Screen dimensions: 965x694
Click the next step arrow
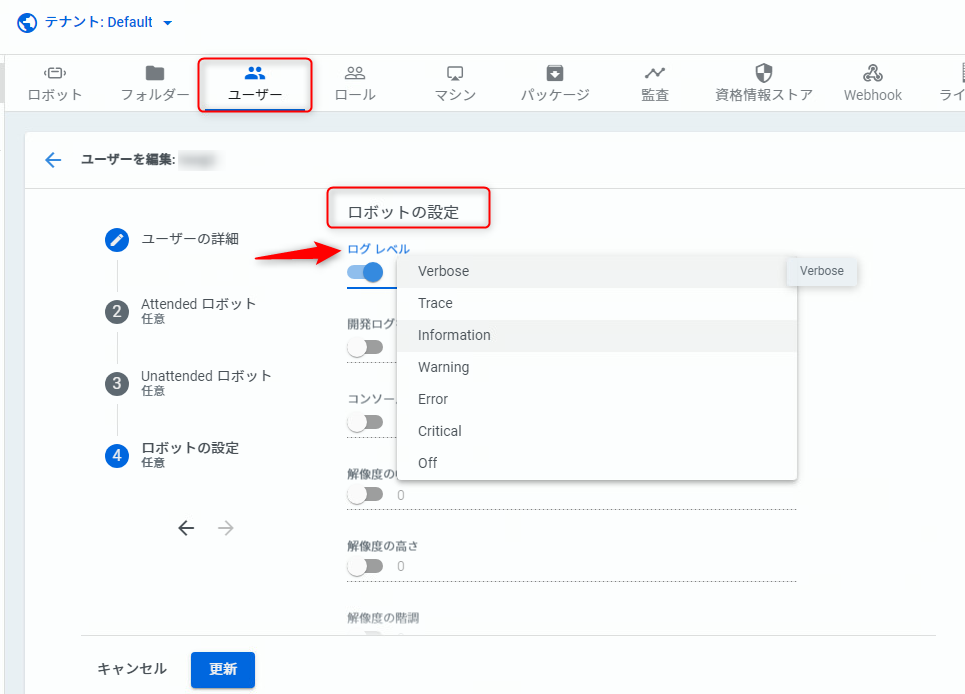(x=226, y=528)
